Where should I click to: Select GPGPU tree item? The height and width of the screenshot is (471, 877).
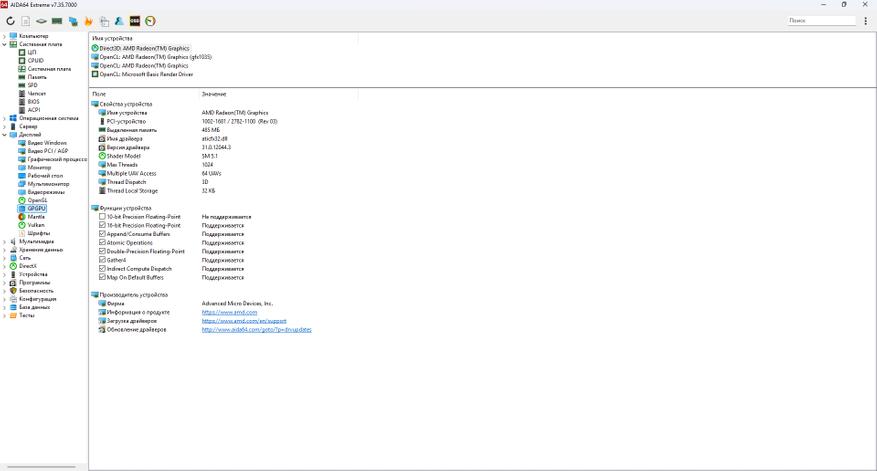click(36, 208)
